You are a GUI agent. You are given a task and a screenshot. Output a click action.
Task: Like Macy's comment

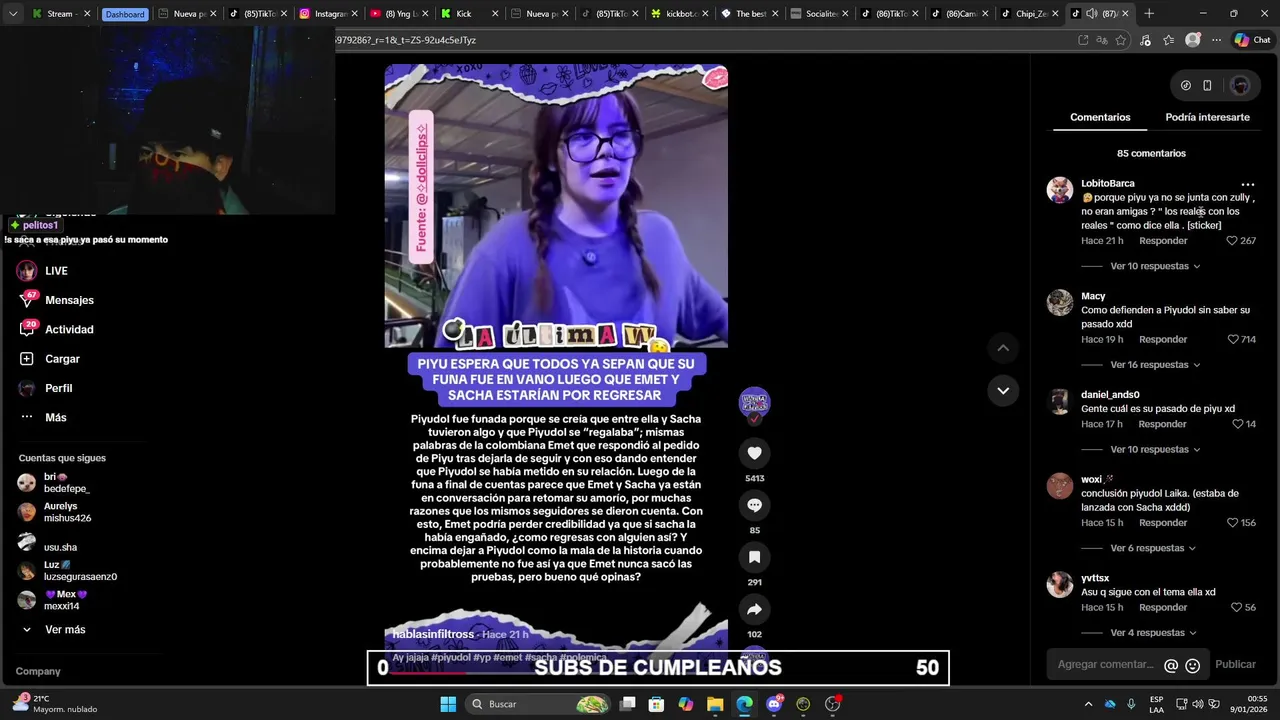coord(1233,340)
